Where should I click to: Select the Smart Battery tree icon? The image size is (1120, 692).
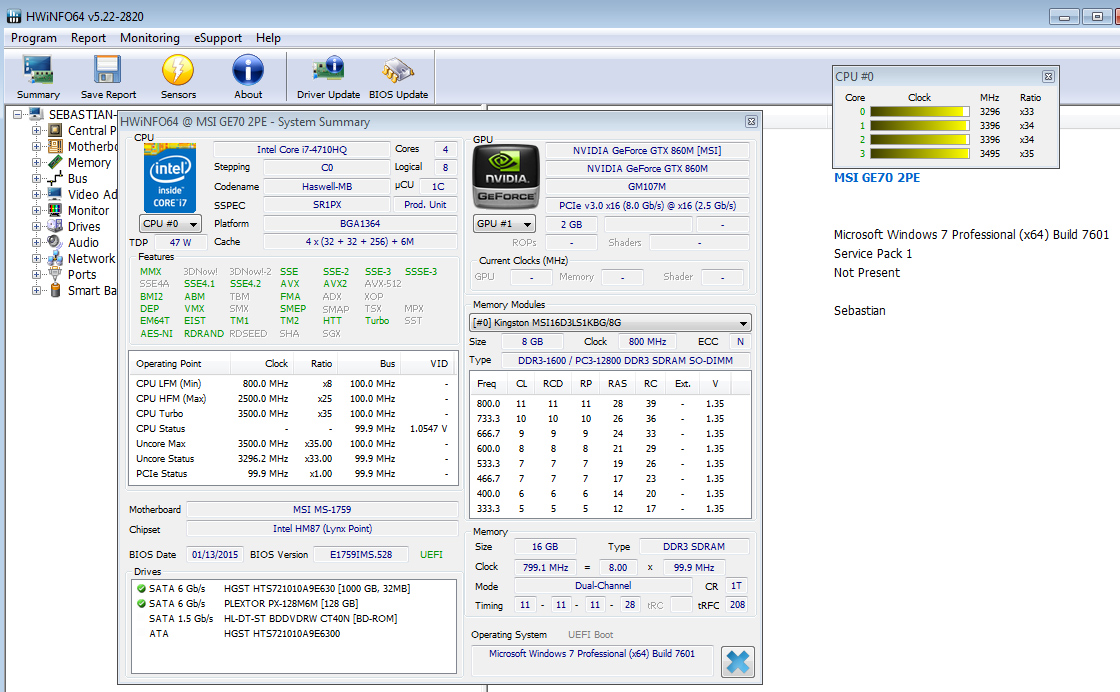click(55, 290)
